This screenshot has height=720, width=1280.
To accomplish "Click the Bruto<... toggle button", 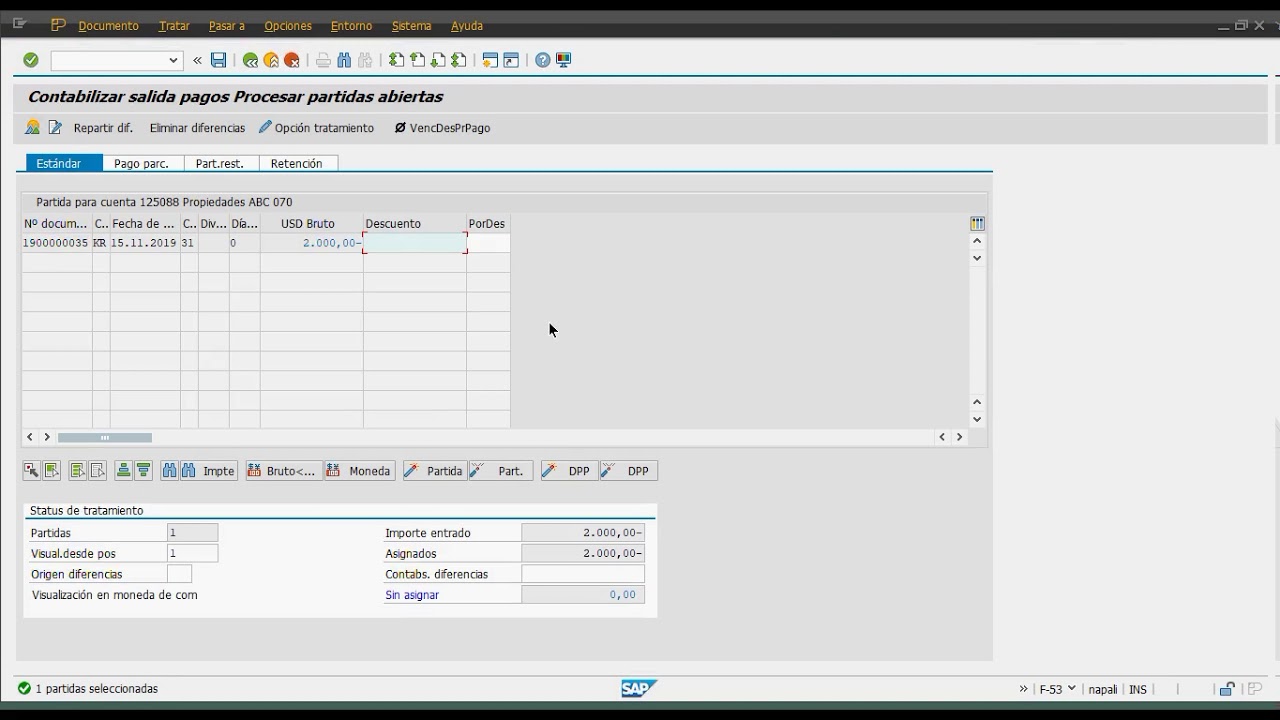I will pos(283,471).
